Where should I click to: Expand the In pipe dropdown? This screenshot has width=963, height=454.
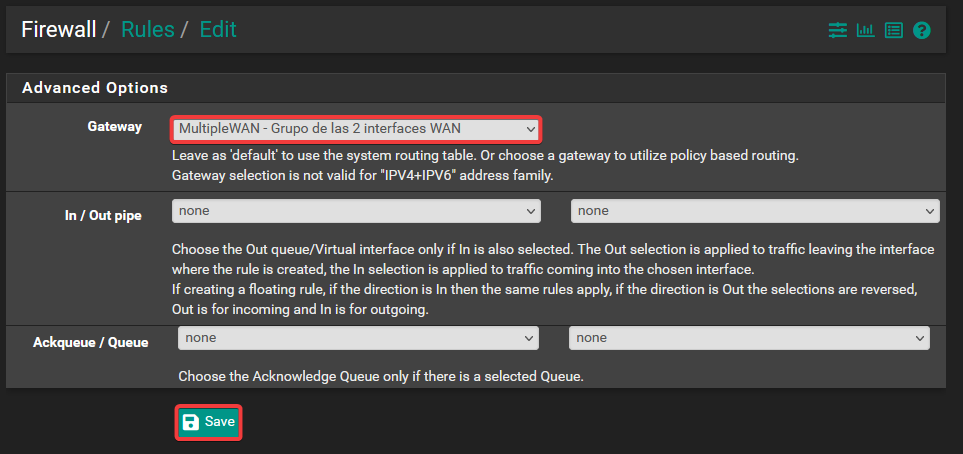pos(355,211)
